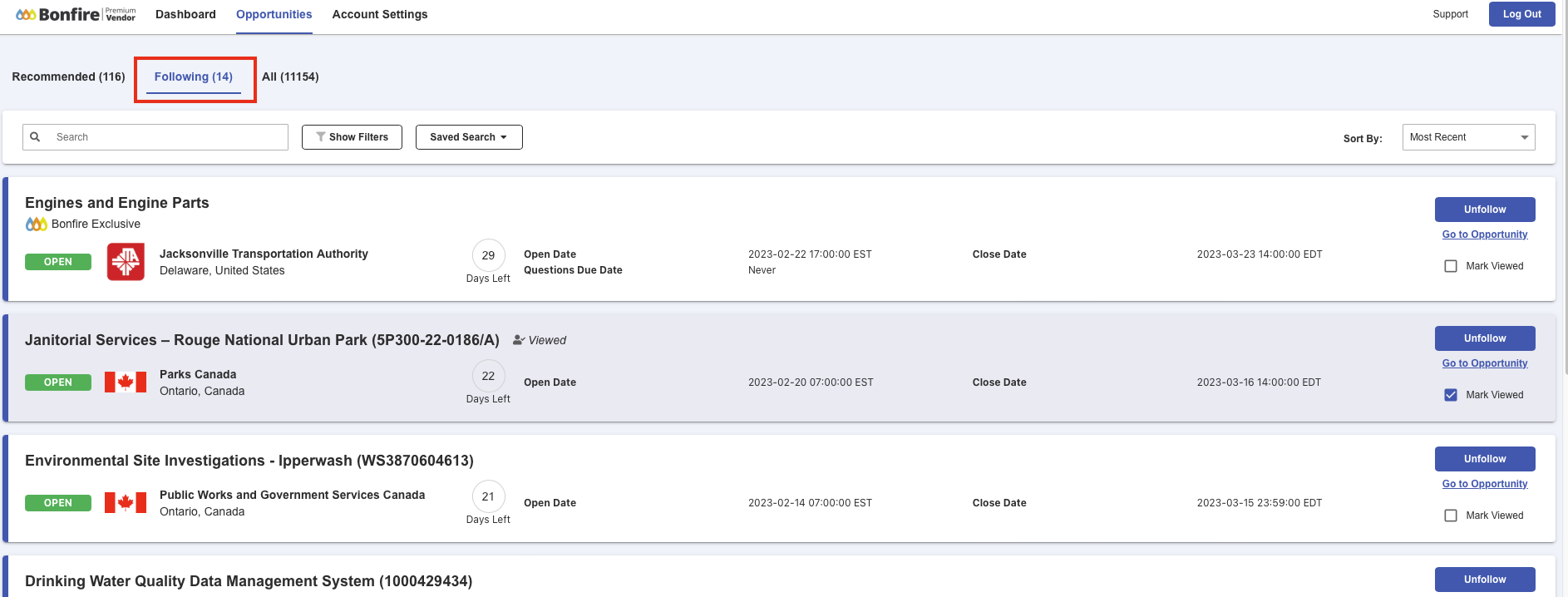Go to Opportunity for Environmental Site Investigations

pyautogui.click(x=1485, y=484)
